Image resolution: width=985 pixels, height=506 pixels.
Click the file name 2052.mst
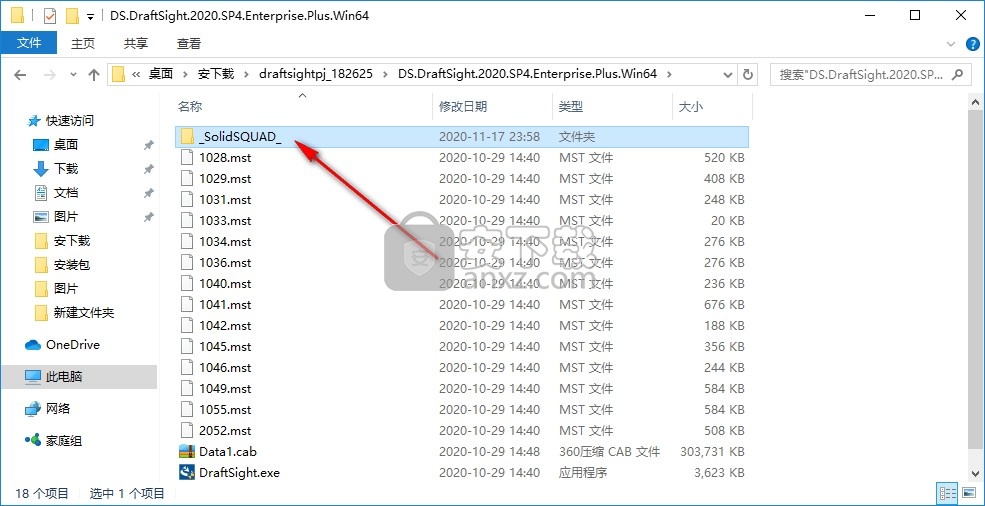[x=225, y=431]
